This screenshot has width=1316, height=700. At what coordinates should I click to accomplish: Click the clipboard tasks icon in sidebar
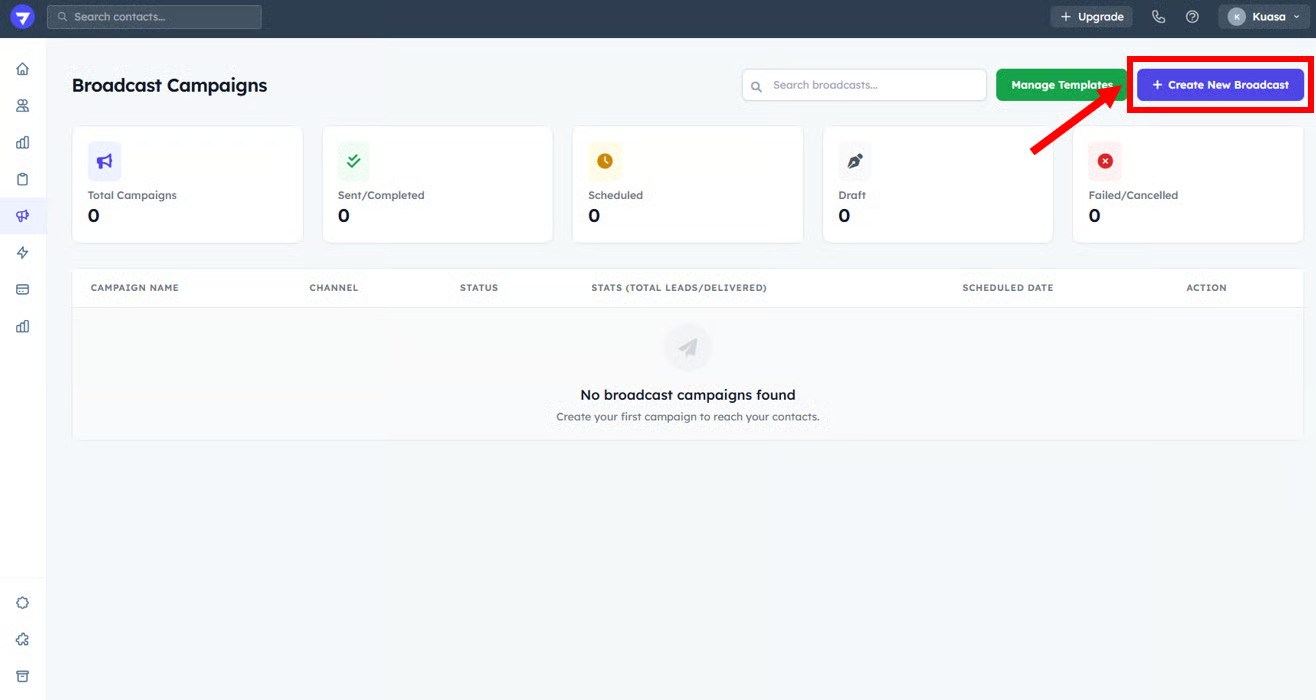[x=23, y=179]
